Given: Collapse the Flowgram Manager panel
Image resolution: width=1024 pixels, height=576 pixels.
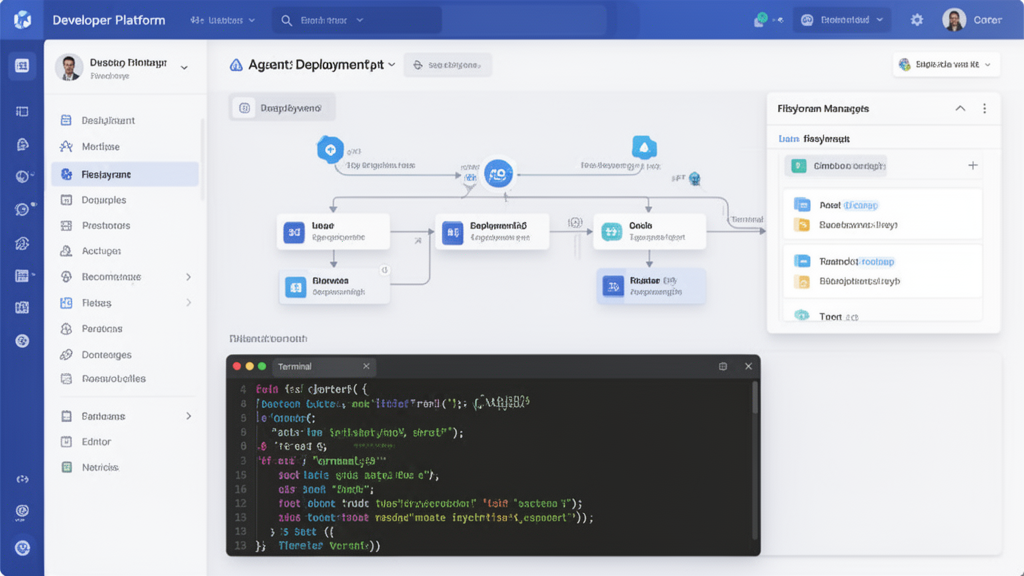Looking at the screenshot, I should tap(960, 109).
